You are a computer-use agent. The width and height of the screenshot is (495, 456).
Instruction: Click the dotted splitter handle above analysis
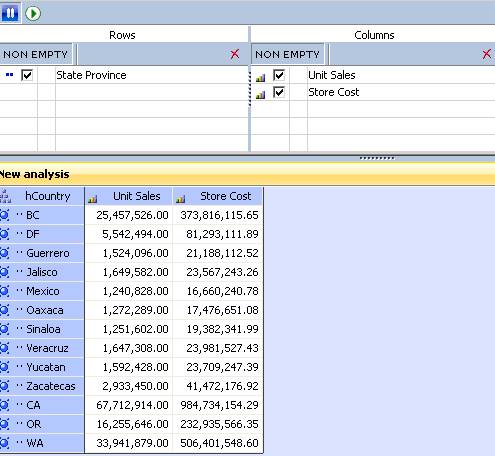point(377,158)
